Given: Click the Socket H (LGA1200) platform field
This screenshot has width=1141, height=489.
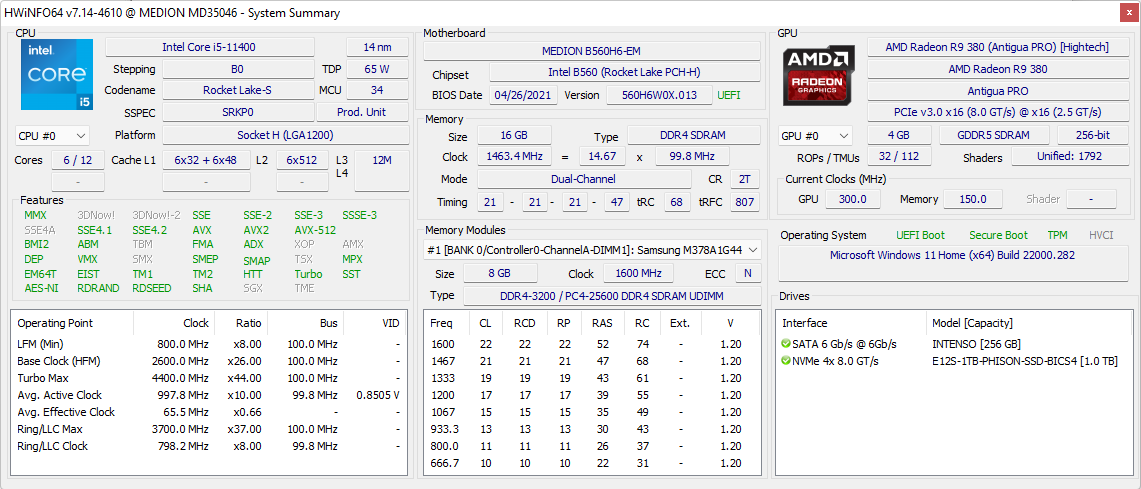Looking at the screenshot, I should pyautogui.click(x=285, y=135).
